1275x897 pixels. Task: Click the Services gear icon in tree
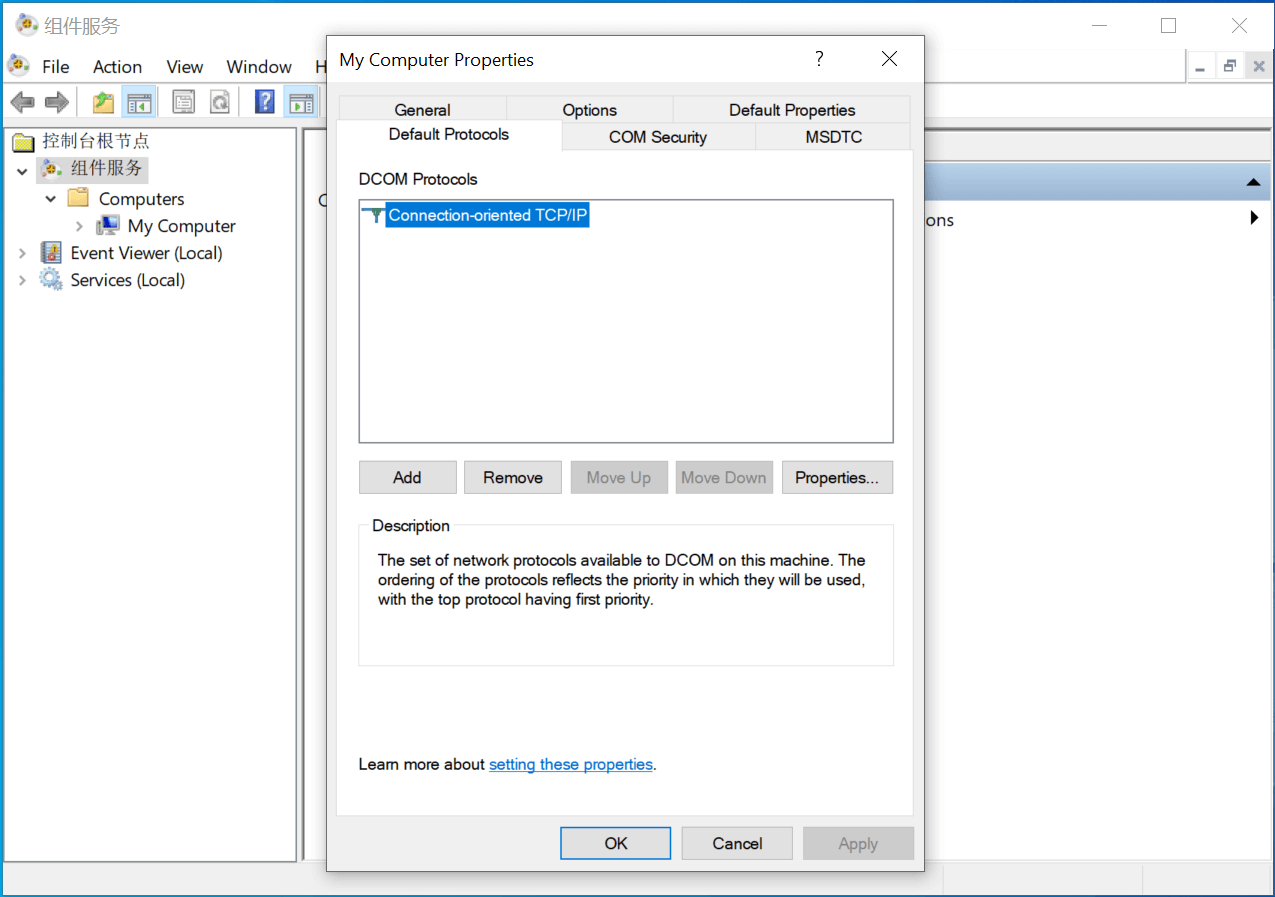[x=51, y=280]
